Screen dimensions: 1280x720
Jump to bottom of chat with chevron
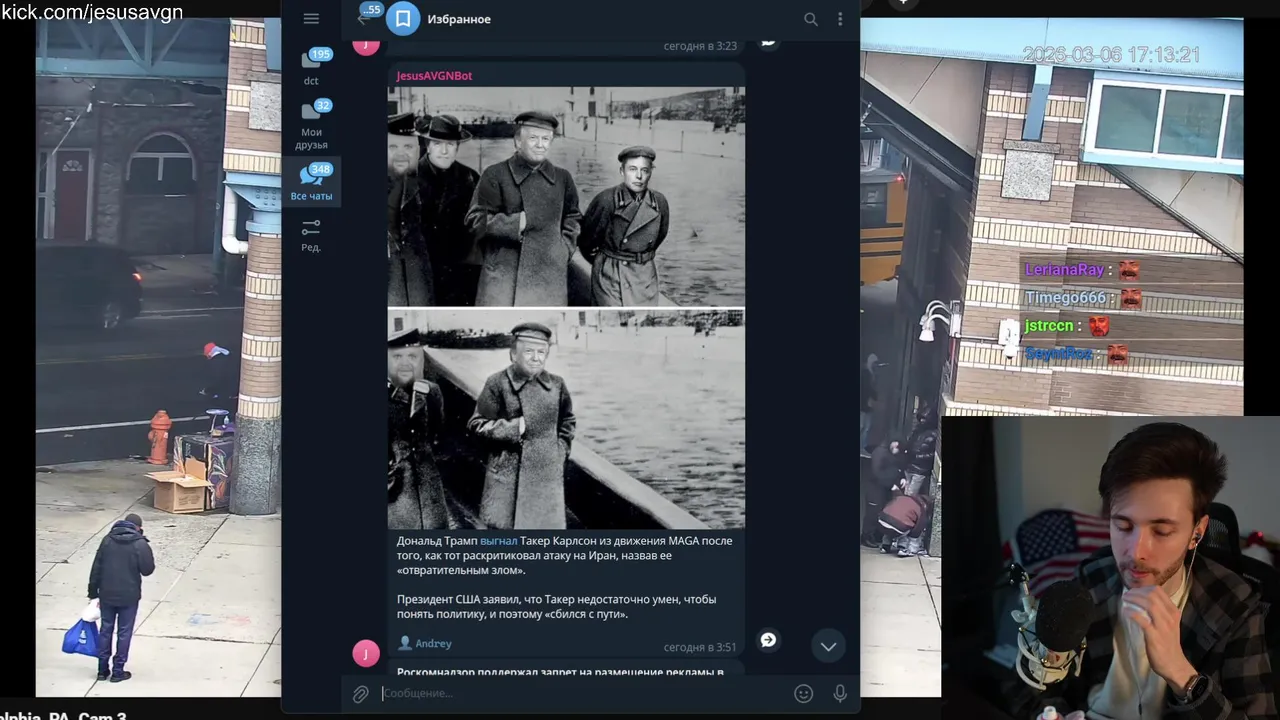coord(829,646)
